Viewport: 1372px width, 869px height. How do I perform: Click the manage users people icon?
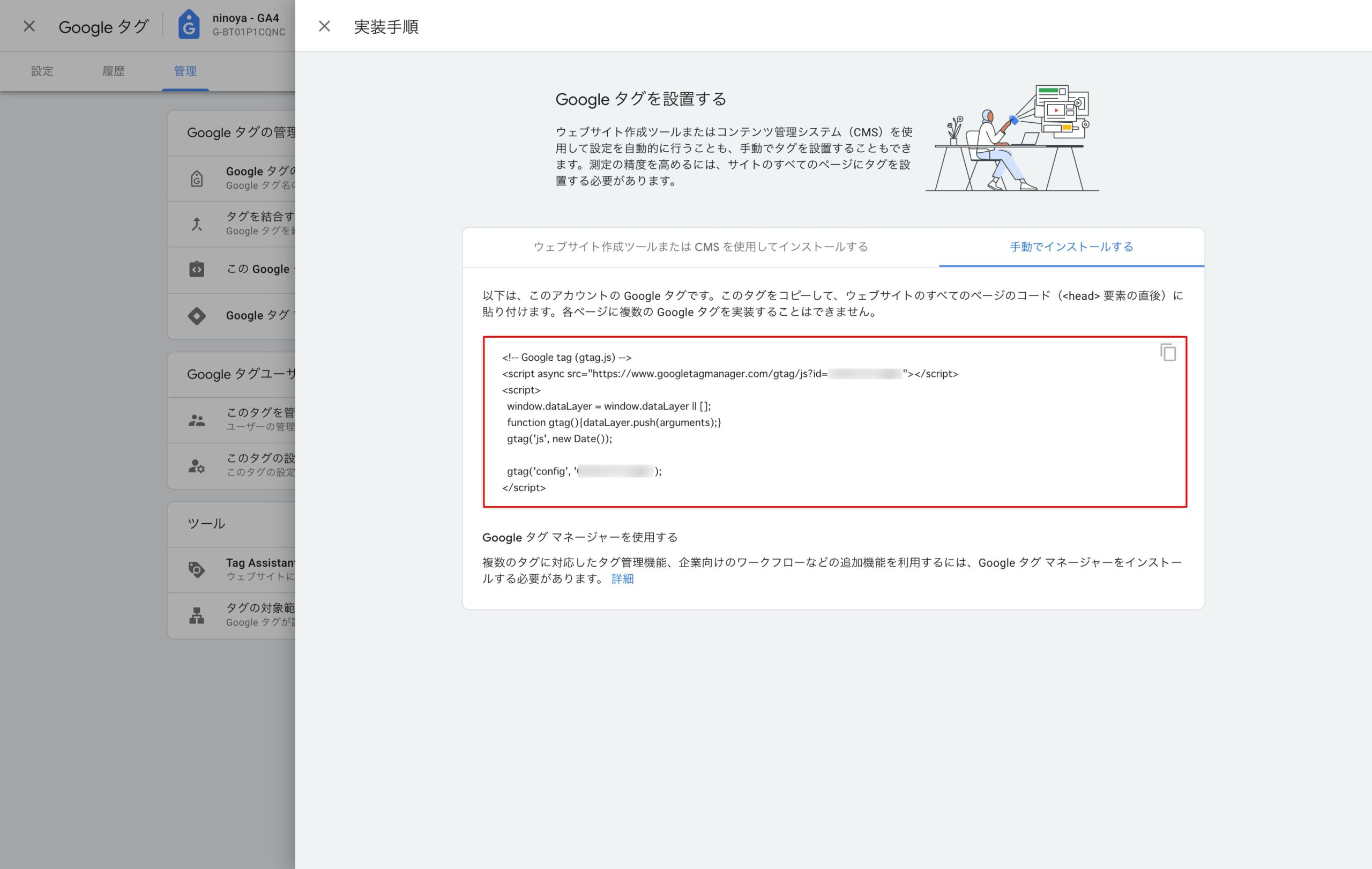197,420
